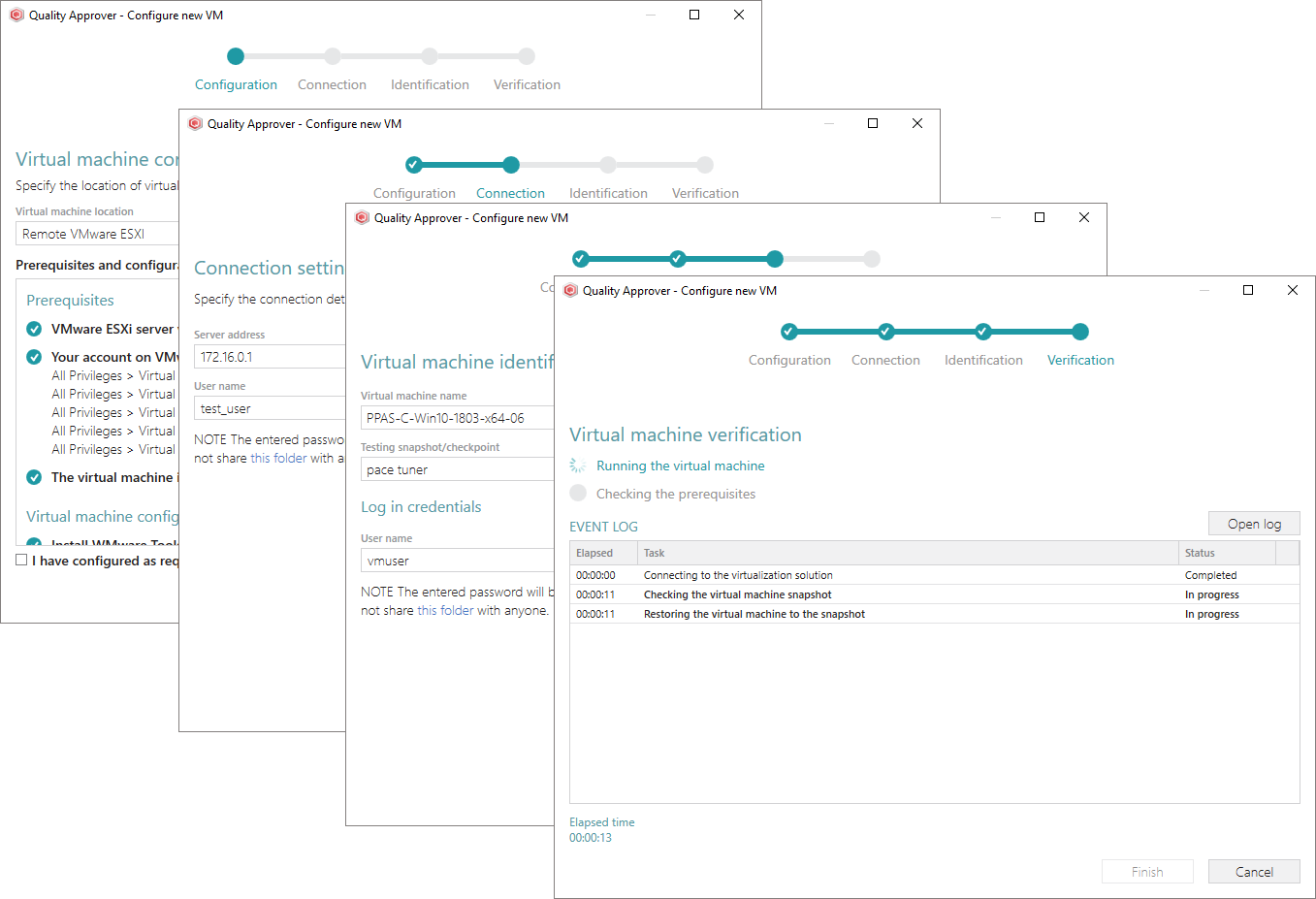Image resolution: width=1316 pixels, height=899 pixels.
Task: Click the snapshot field containing 'pace tuner'
Action: click(x=457, y=469)
